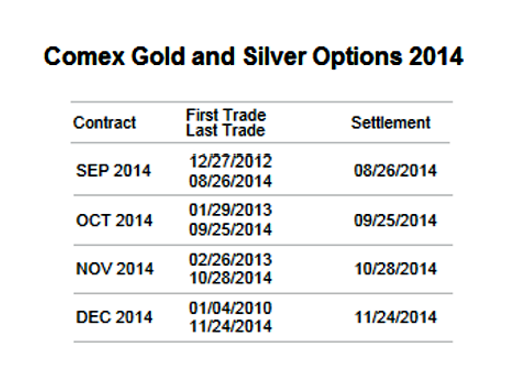Click the first trade date 02/26/2013
Screen dimensions: 518x388
click(x=231, y=260)
